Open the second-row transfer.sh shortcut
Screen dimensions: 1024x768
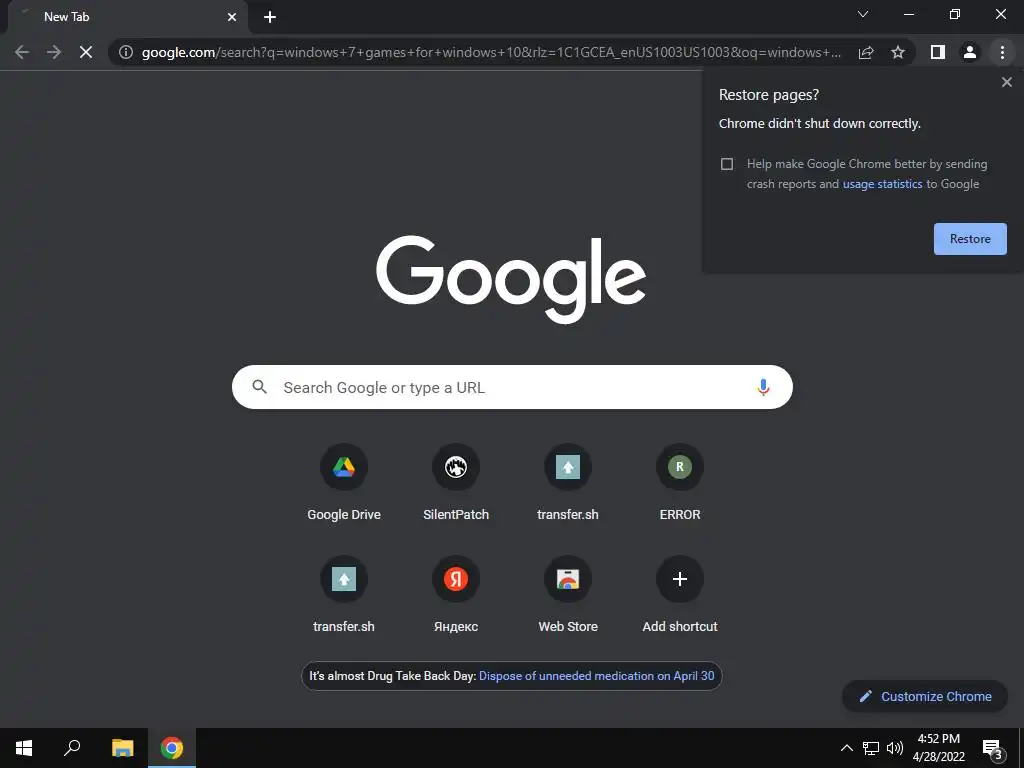tap(344, 594)
